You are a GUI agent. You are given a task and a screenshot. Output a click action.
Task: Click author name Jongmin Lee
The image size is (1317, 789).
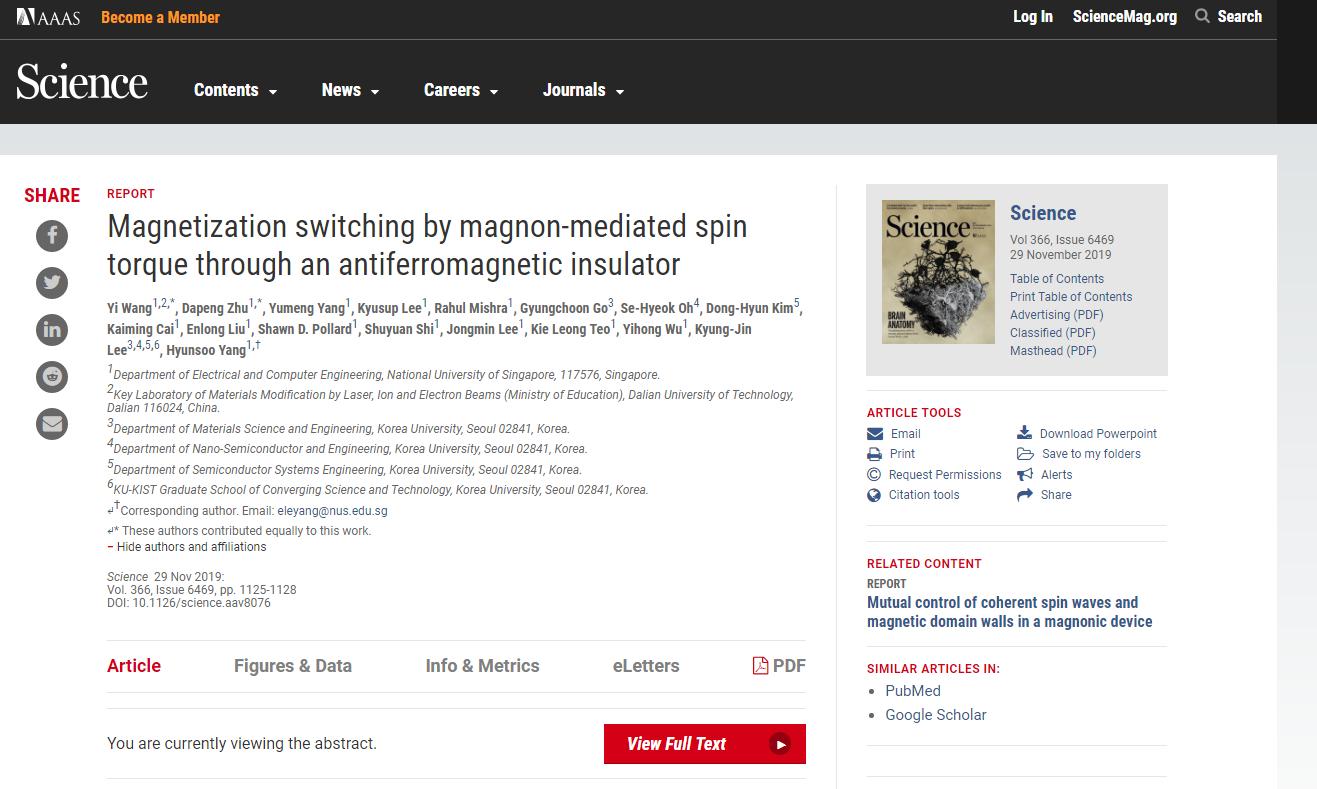[482, 330]
